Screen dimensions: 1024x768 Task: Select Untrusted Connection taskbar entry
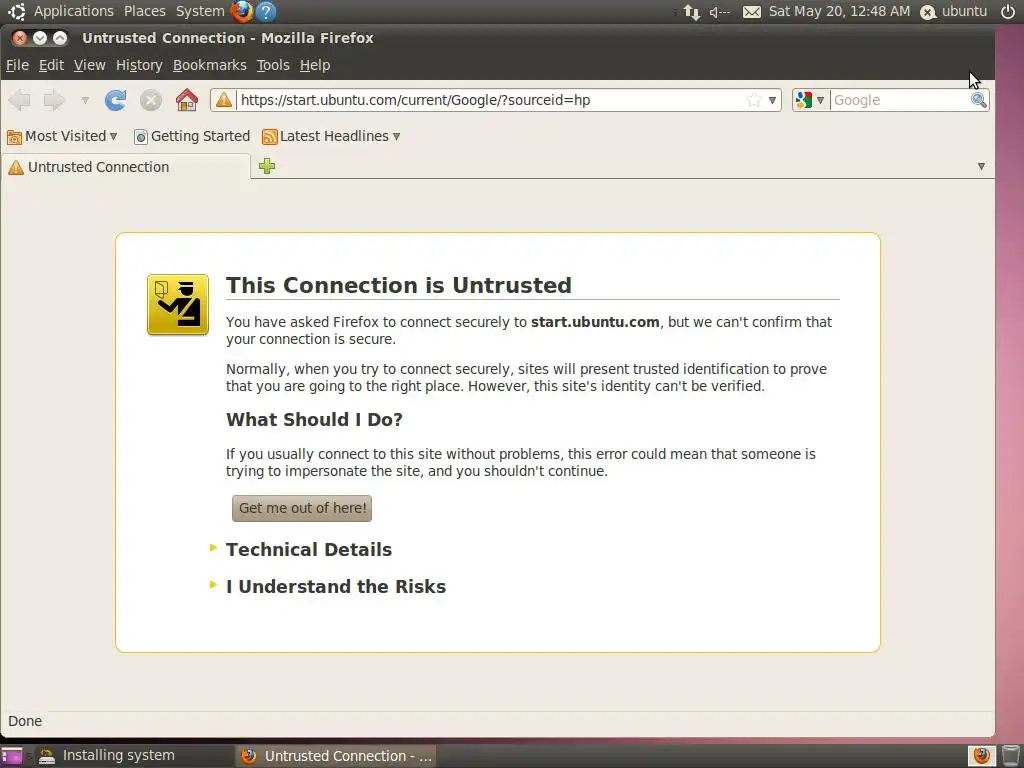coord(336,756)
